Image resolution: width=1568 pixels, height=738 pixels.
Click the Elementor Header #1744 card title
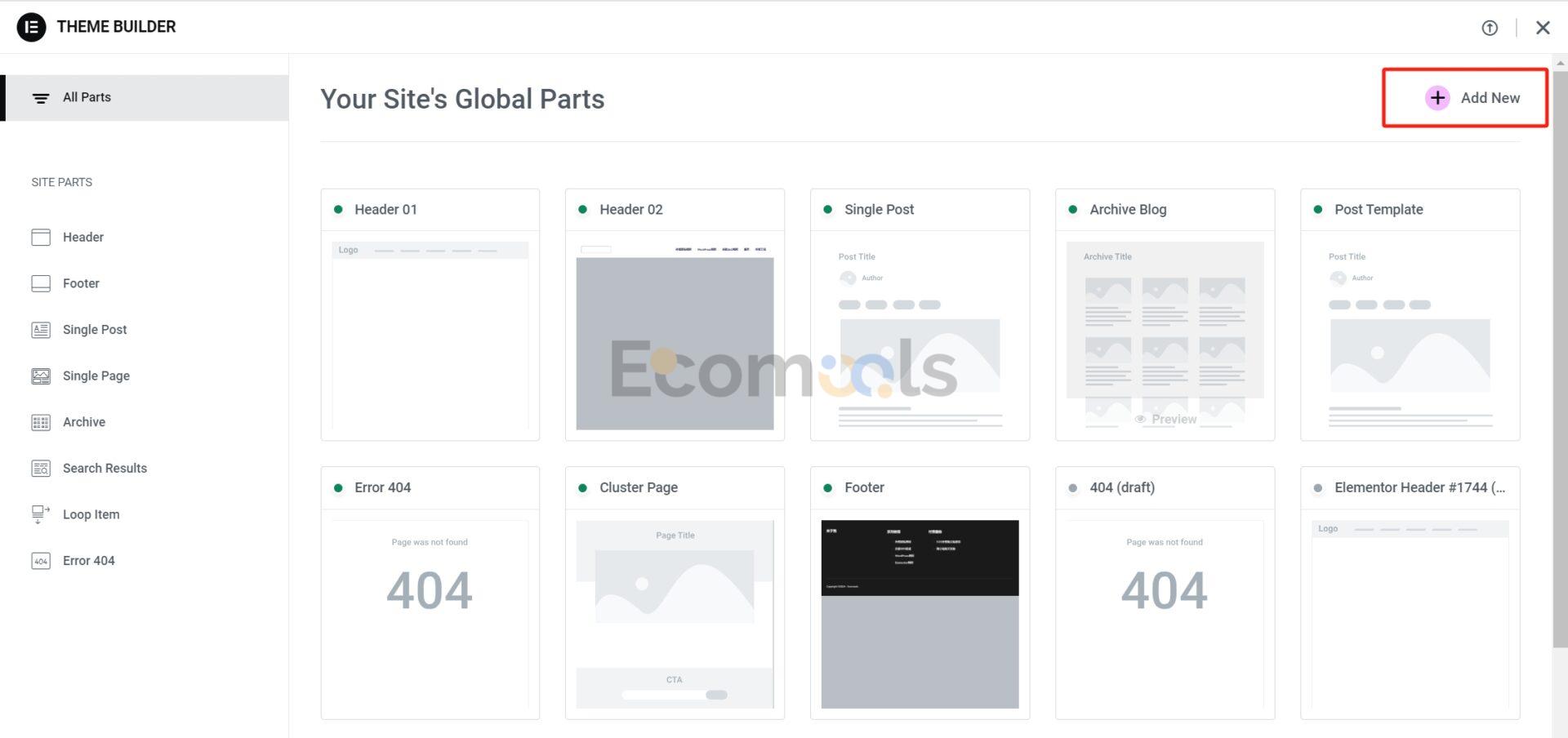click(x=1420, y=488)
